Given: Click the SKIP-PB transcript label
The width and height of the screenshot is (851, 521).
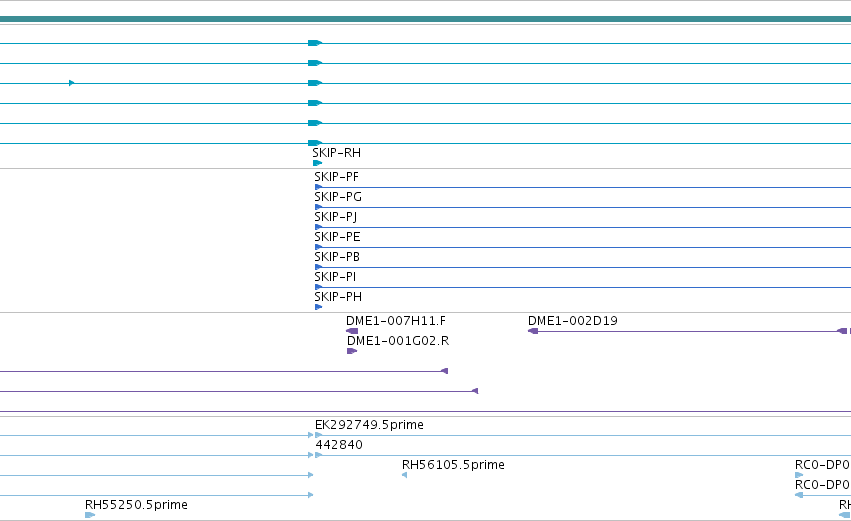Looking at the screenshot, I should pyautogui.click(x=337, y=257).
